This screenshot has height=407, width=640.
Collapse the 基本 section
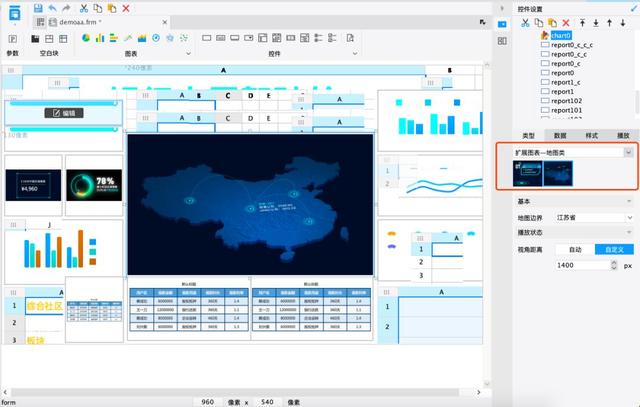[x=628, y=201]
